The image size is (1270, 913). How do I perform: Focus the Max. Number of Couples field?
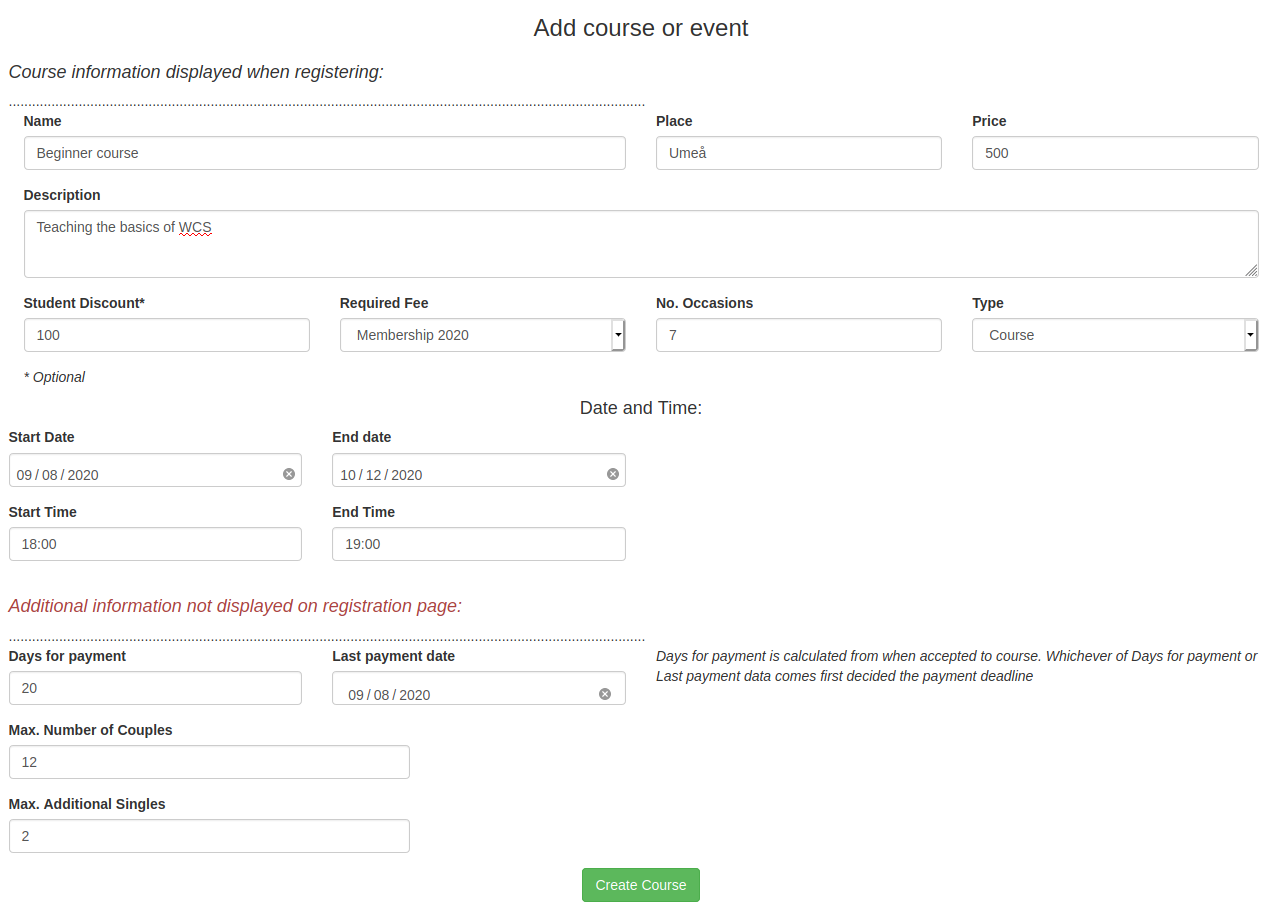point(209,762)
